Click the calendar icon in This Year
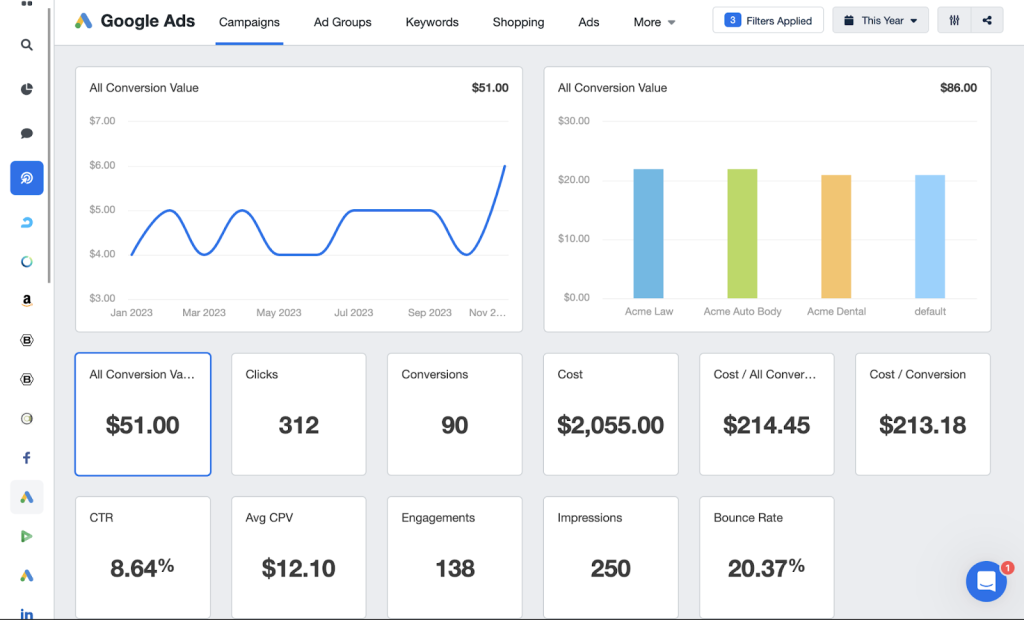The image size is (1024, 620). point(848,20)
